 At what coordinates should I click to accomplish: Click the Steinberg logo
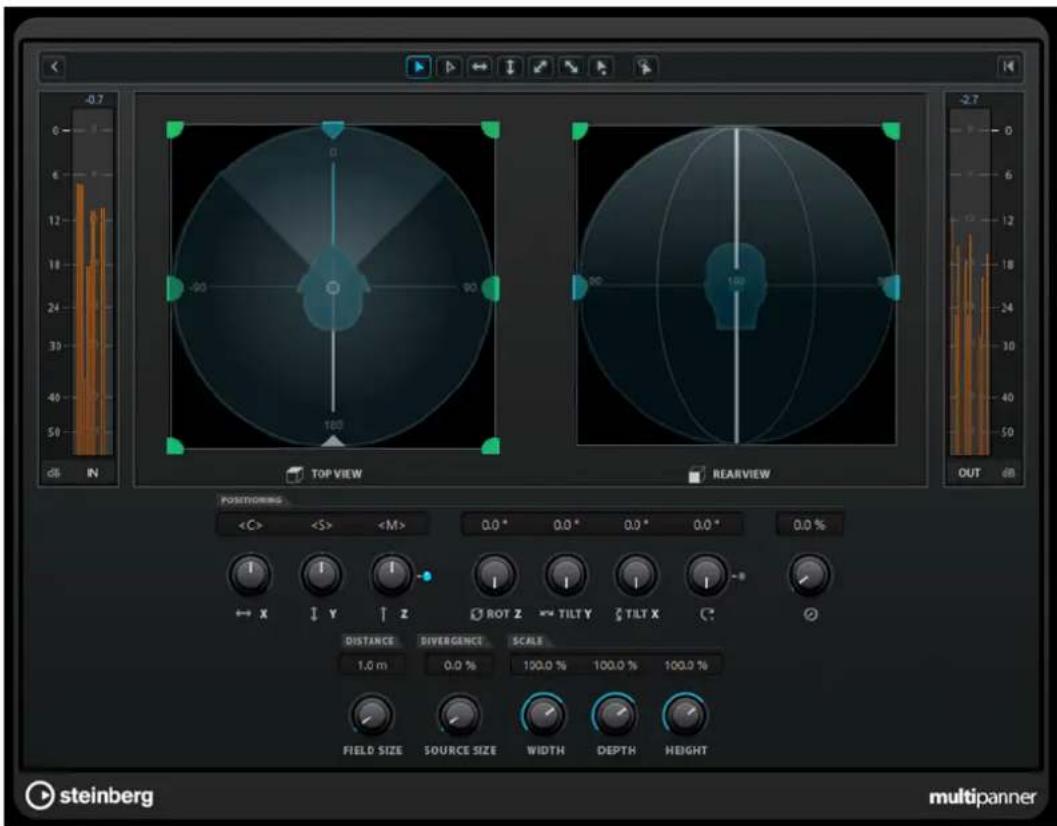pos(90,796)
